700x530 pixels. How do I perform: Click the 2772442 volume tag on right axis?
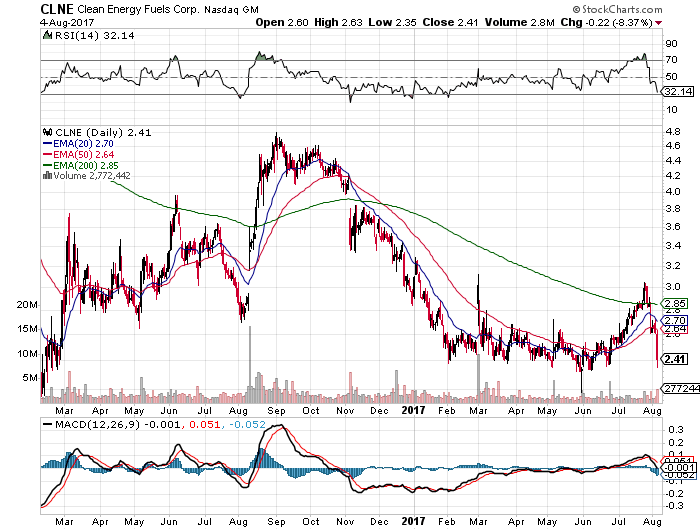[x=681, y=388]
